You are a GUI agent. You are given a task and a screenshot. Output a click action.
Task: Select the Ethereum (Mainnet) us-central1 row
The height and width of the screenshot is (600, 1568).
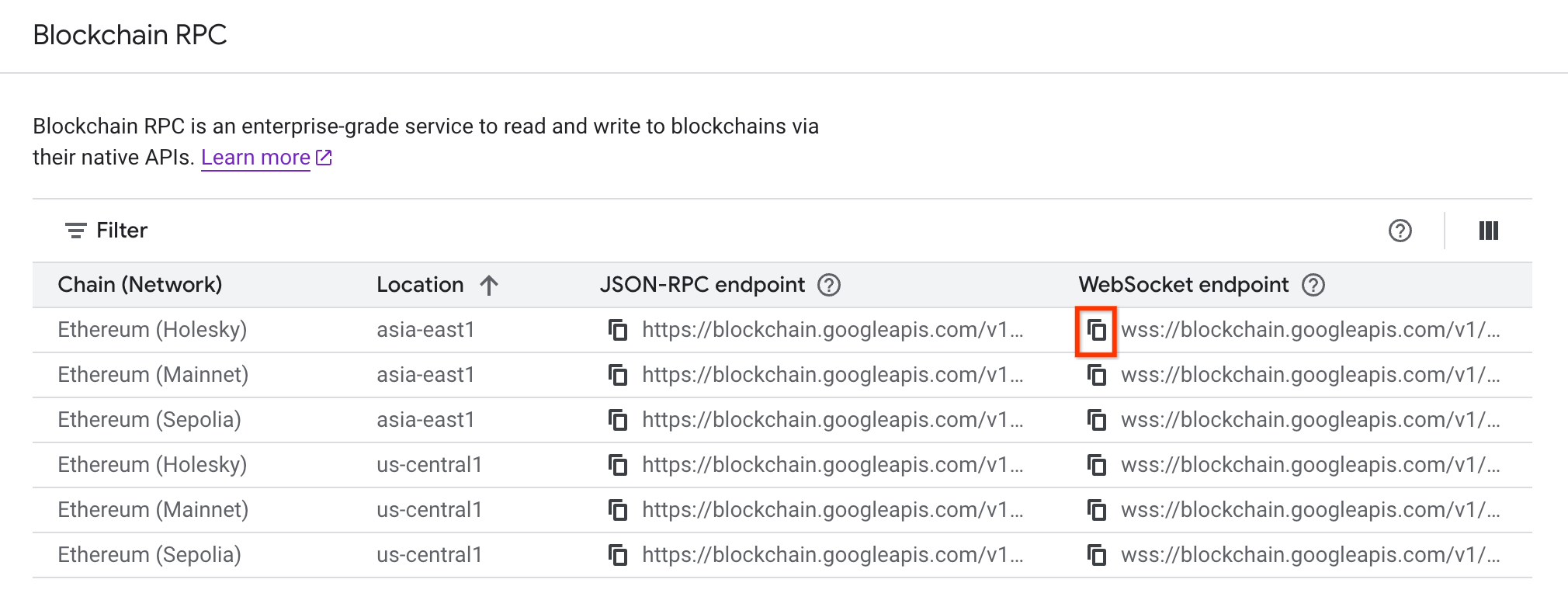tap(152, 509)
